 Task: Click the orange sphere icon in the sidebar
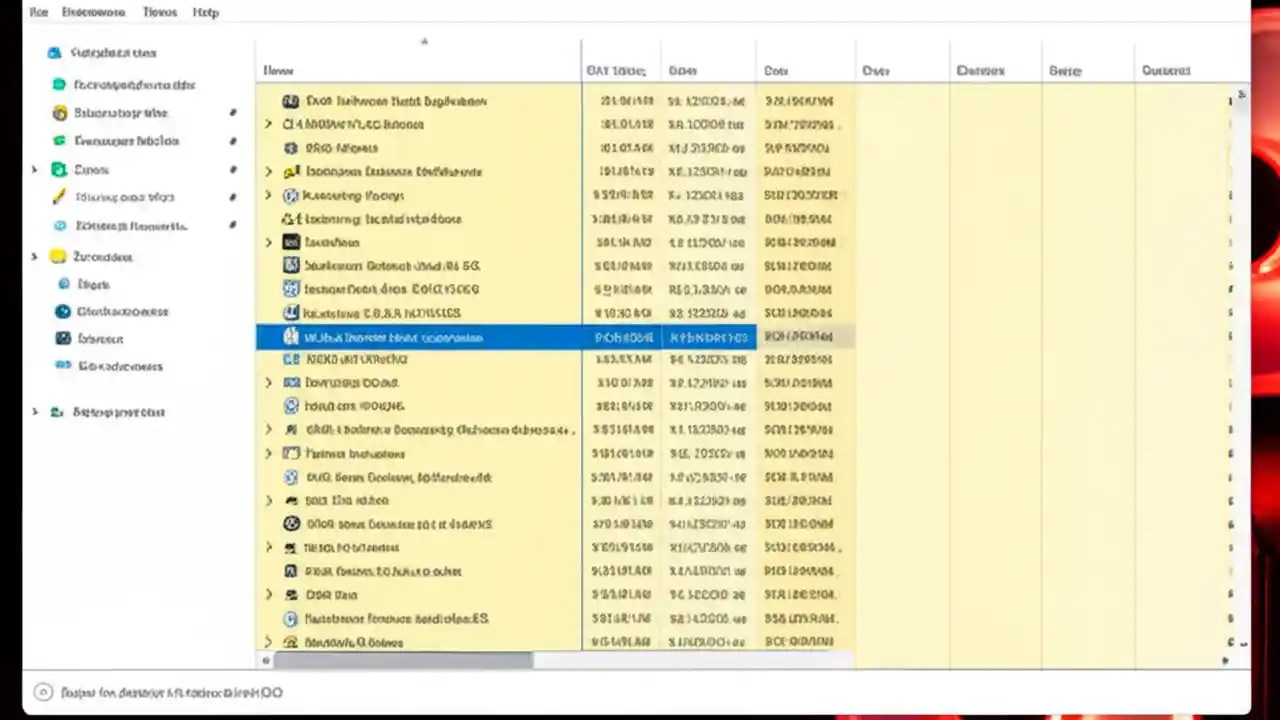tap(59, 113)
